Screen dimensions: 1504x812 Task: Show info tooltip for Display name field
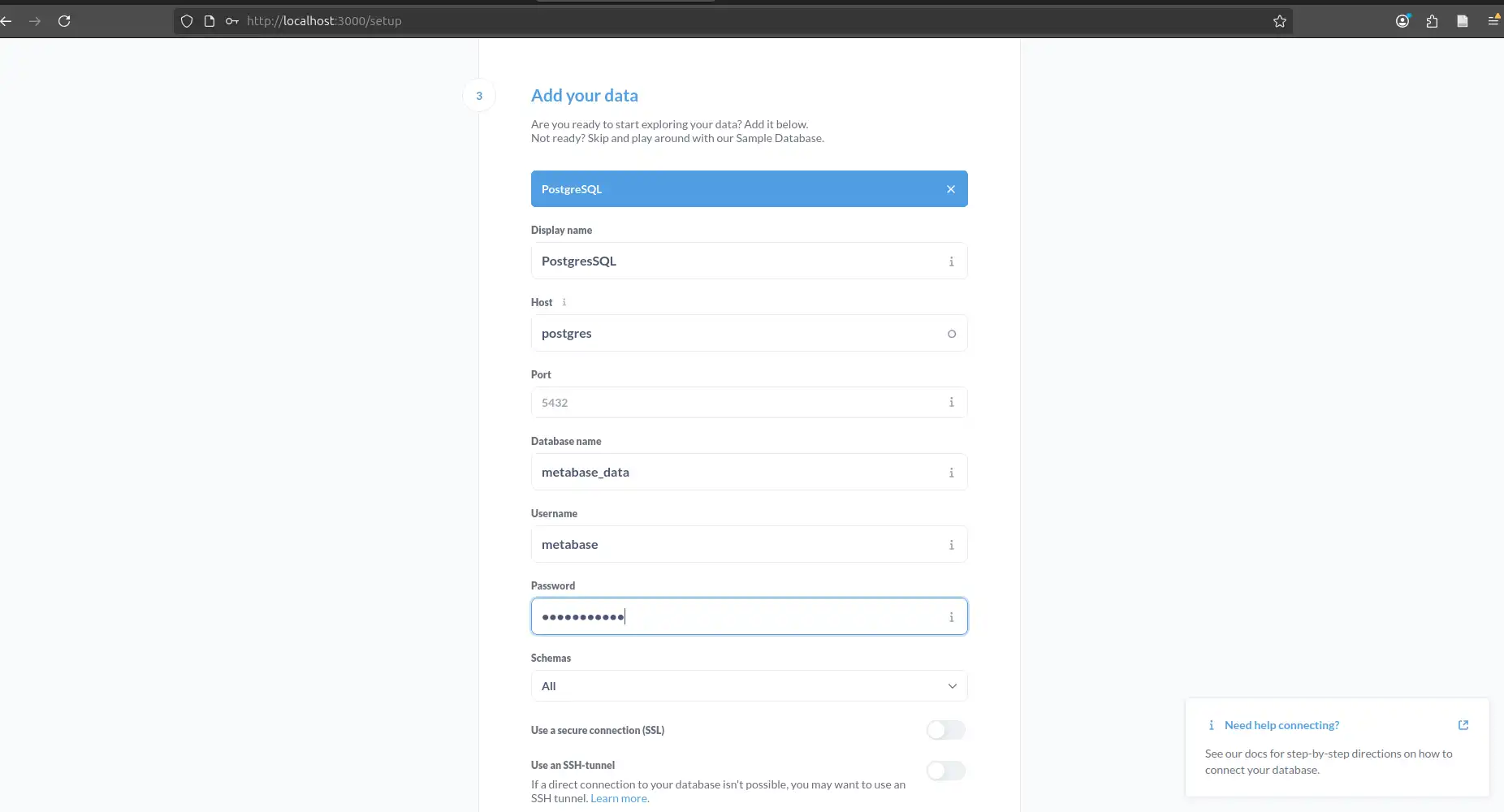pyautogui.click(x=951, y=261)
